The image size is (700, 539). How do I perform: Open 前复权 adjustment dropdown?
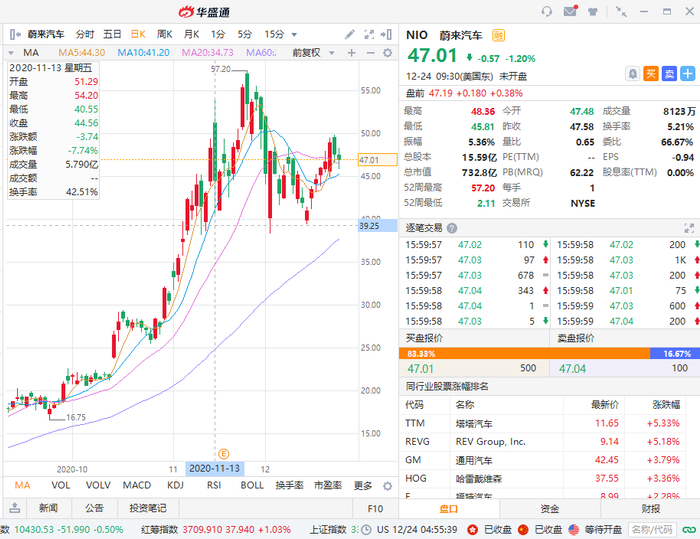pyautogui.click(x=331, y=53)
